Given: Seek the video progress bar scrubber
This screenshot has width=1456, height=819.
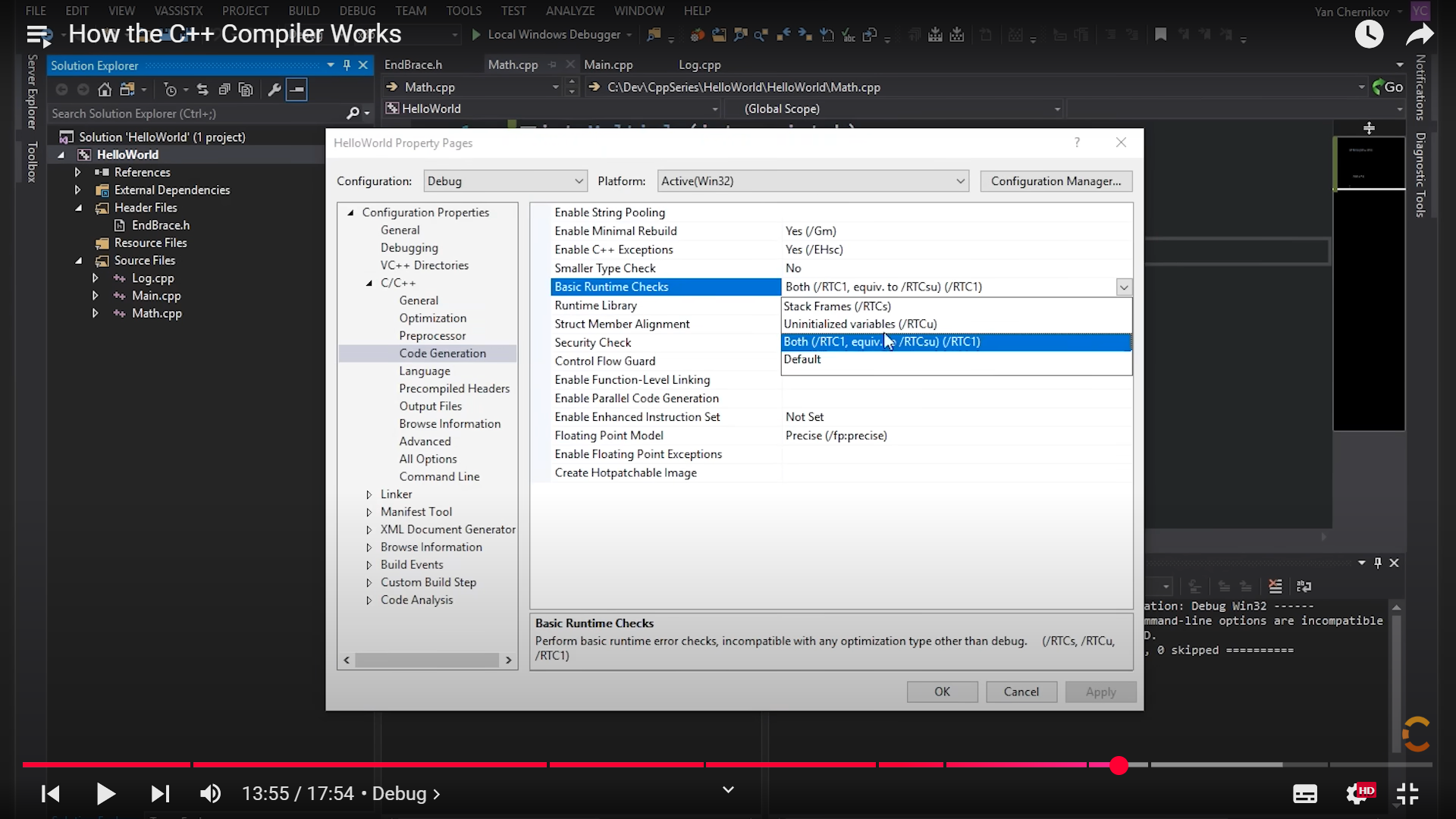Looking at the screenshot, I should 1119,765.
